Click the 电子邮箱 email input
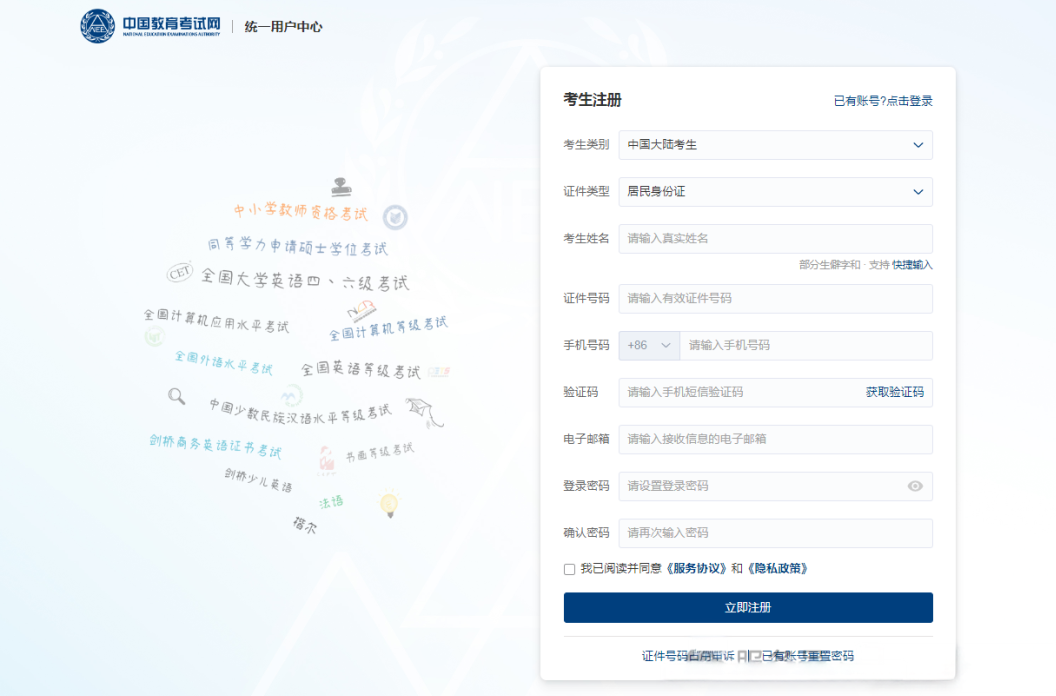Viewport: 1056px width, 696px height. click(x=775, y=439)
